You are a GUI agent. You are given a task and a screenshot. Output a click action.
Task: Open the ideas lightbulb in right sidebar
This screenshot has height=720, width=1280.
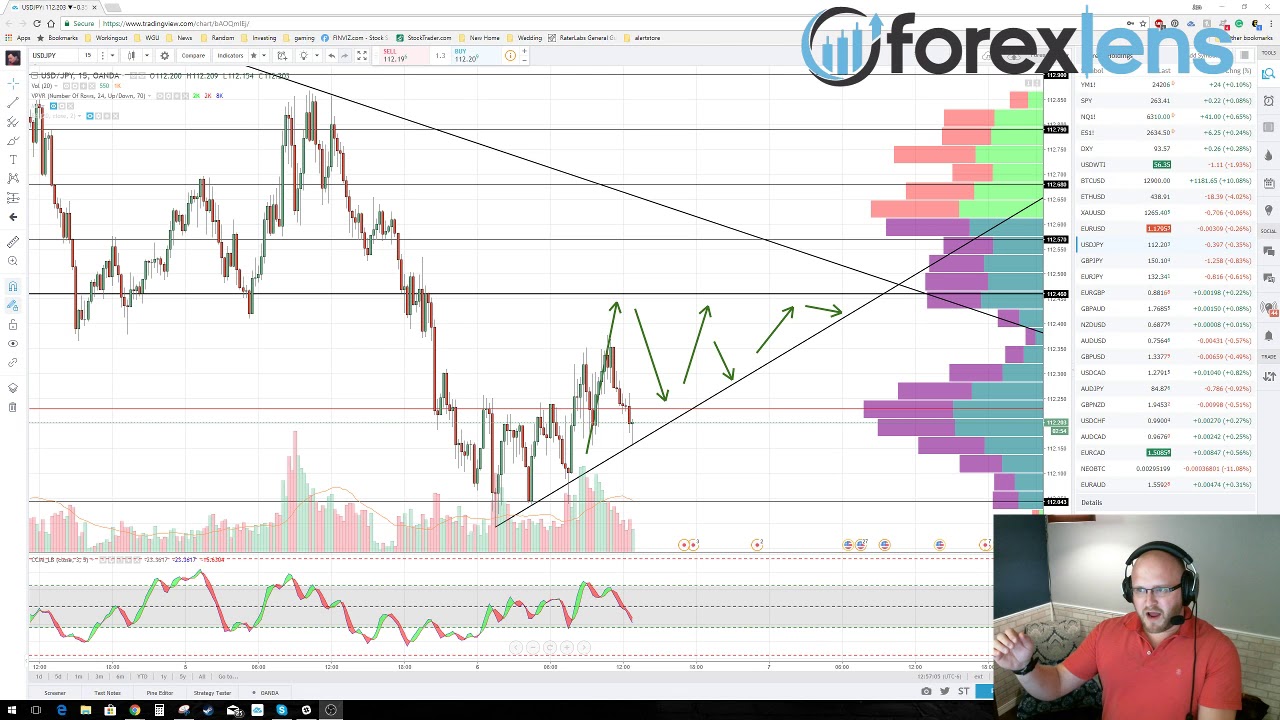point(1268,209)
